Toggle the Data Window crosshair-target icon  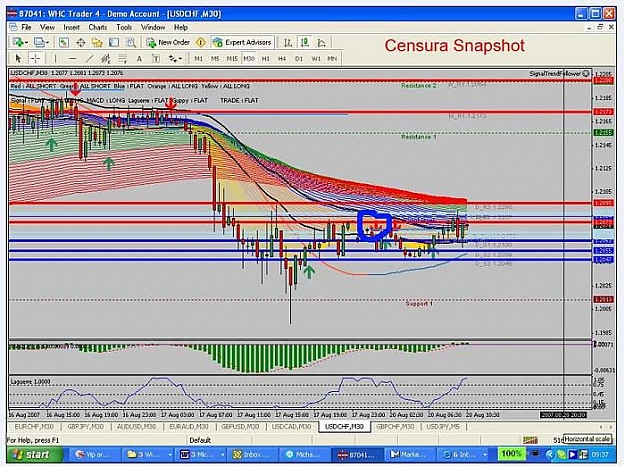click(x=81, y=42)
